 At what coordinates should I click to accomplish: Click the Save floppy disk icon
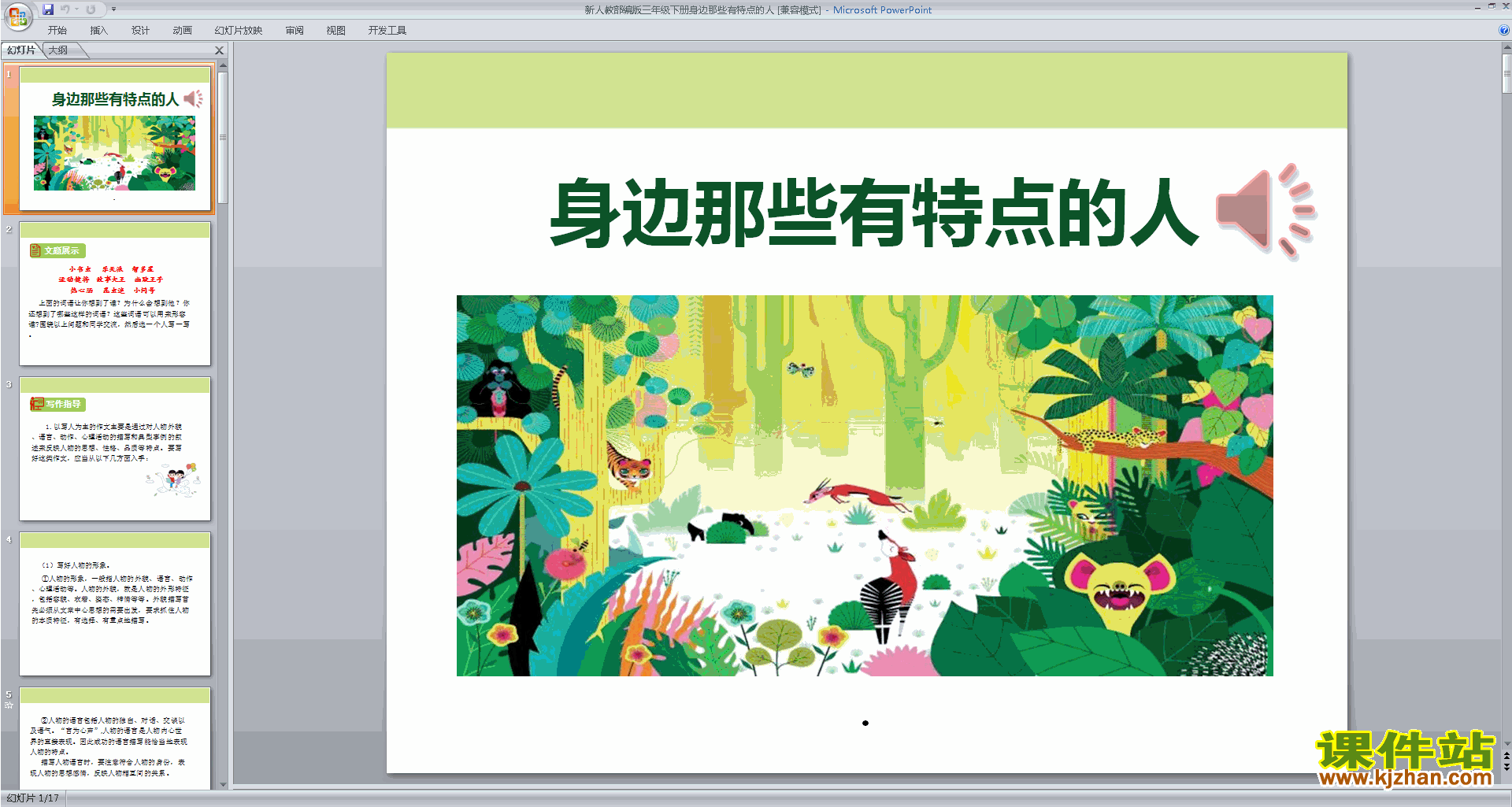pos(48,9)
